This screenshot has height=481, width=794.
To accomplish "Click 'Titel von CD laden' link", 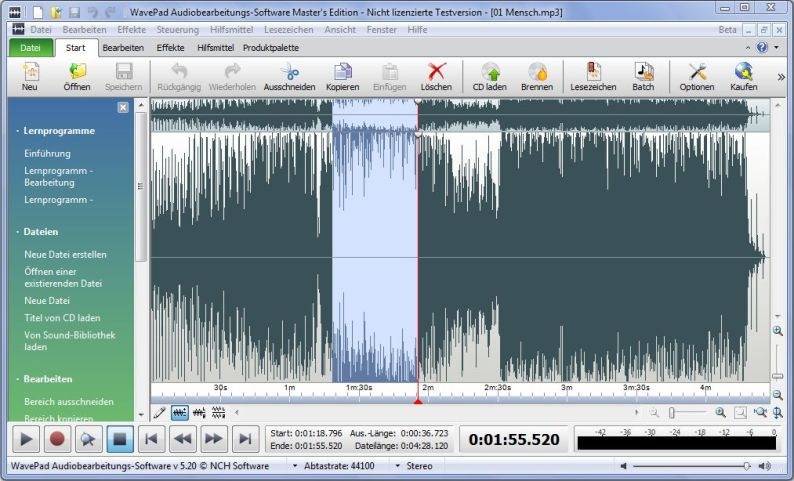I will [62, 318].
